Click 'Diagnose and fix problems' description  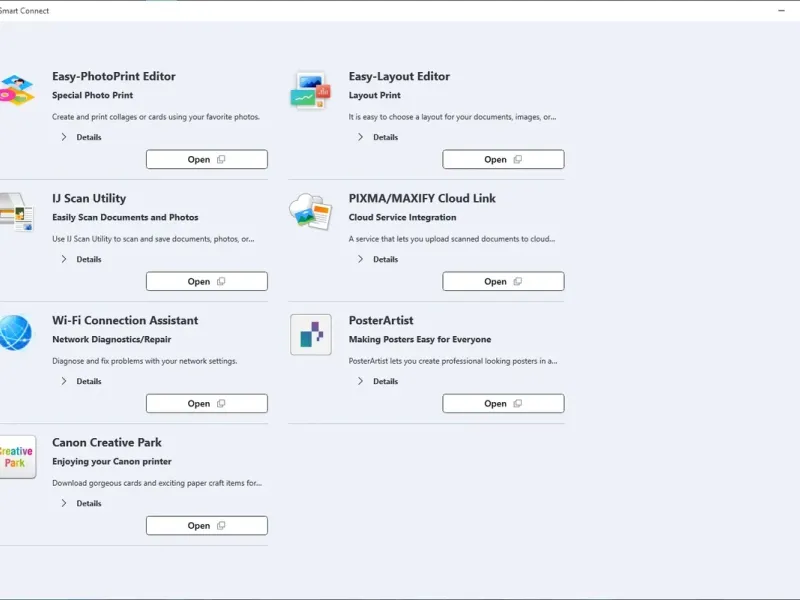(x=144, y=361)
